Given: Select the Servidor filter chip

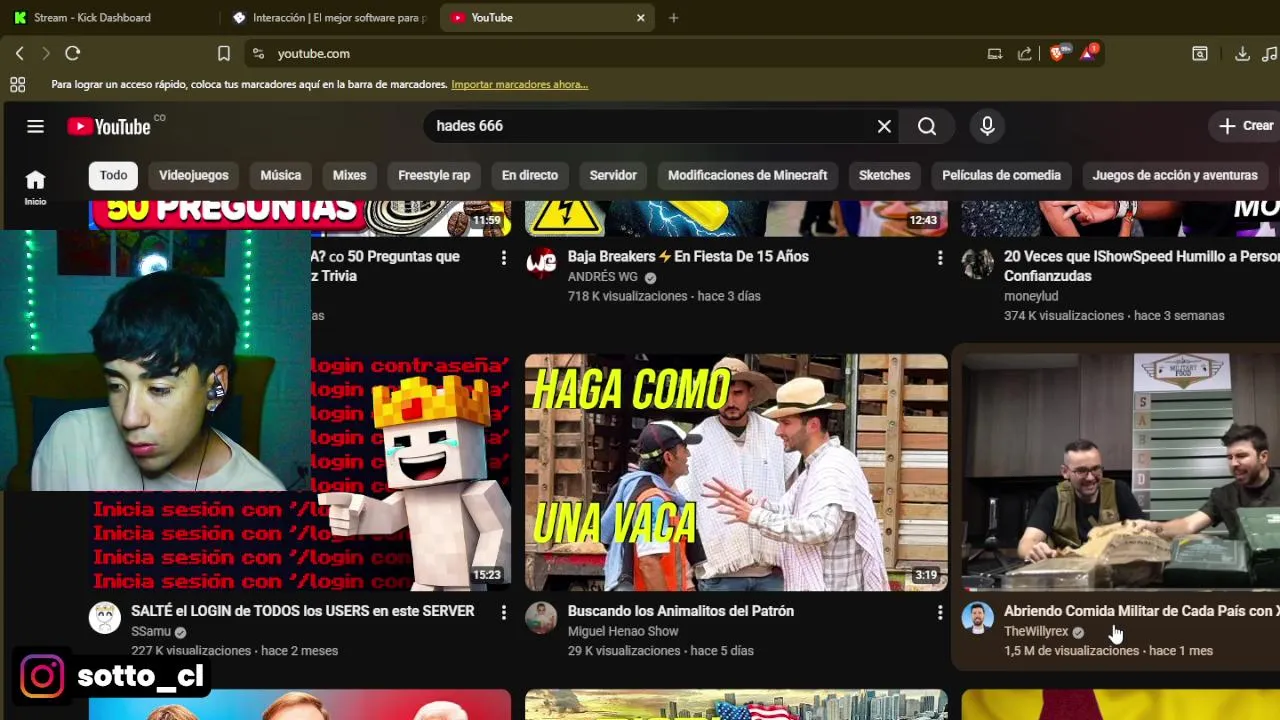Looking at the screenshot, I should point(613,175).
